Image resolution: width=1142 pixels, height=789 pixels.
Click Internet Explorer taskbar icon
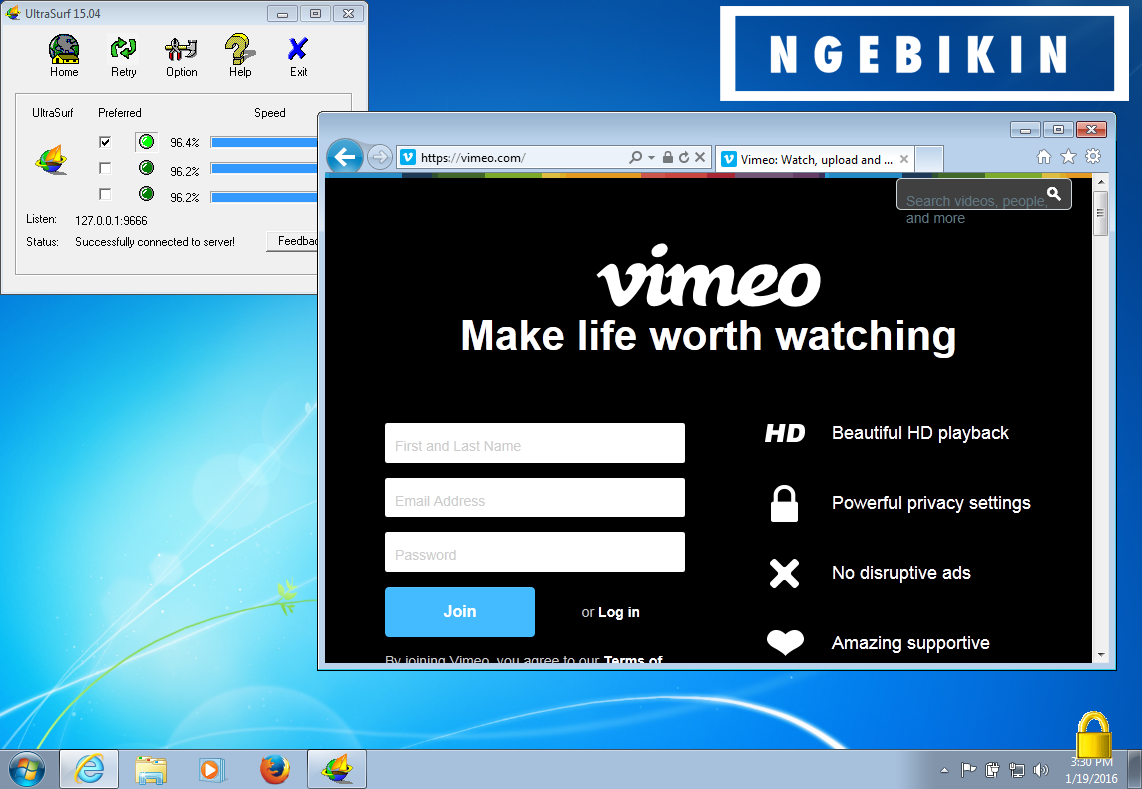point(89,769)
